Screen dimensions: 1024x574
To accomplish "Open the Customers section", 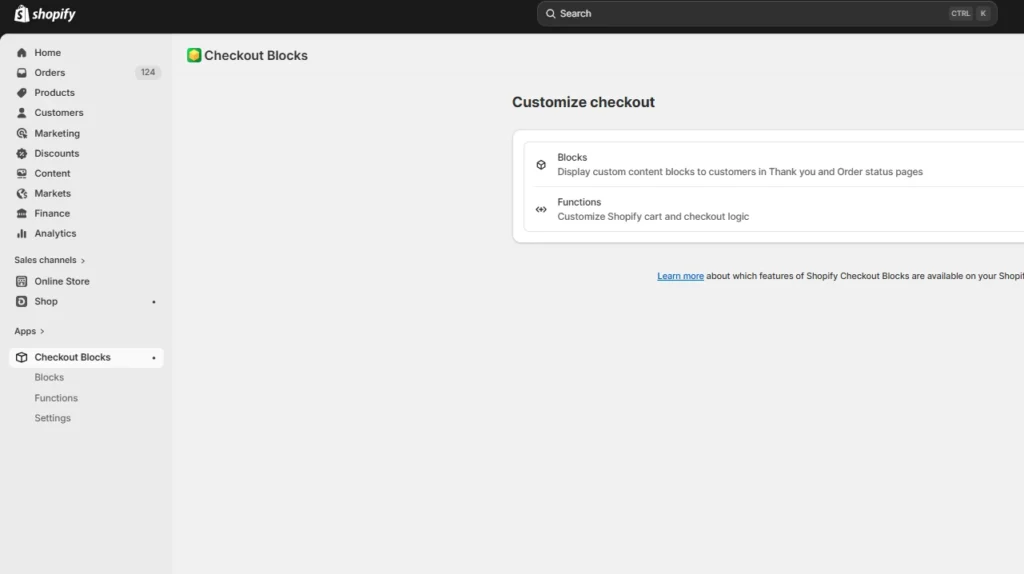I will [59, 113].
